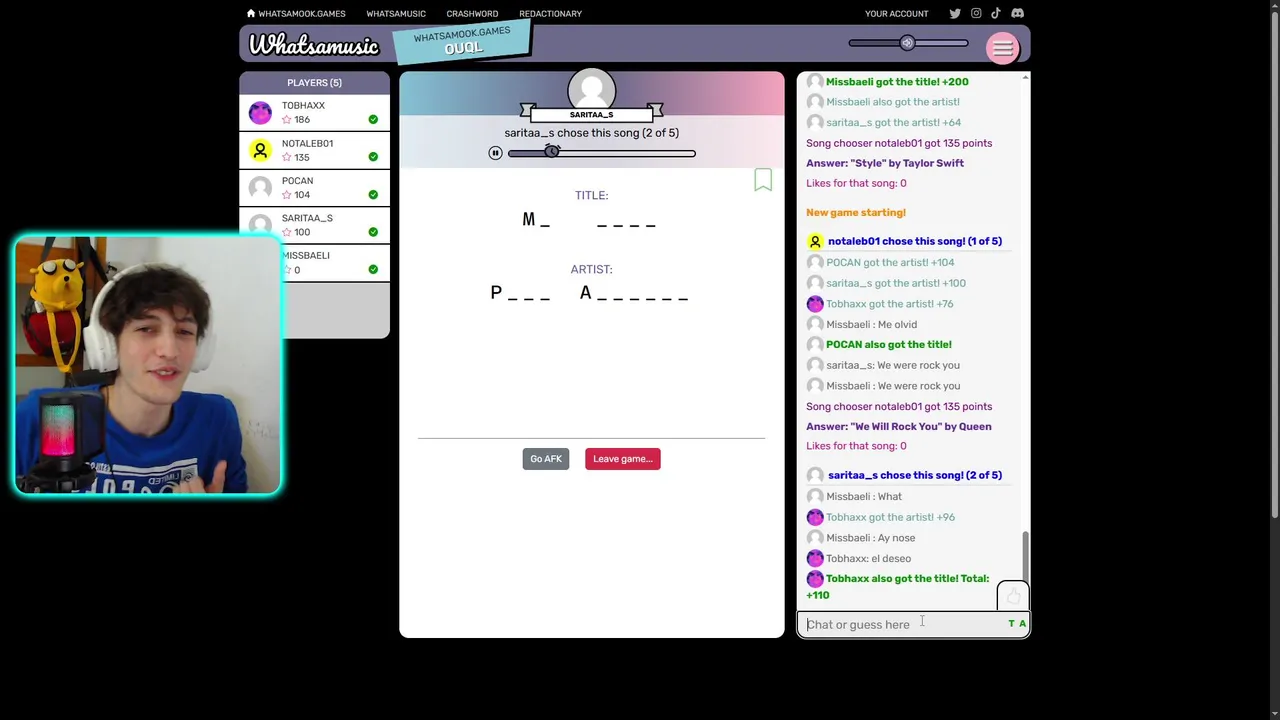Click 'Answer: "We Will Rock You" by Queen'
Screen dimensions: 1280x720
(899, 426)
